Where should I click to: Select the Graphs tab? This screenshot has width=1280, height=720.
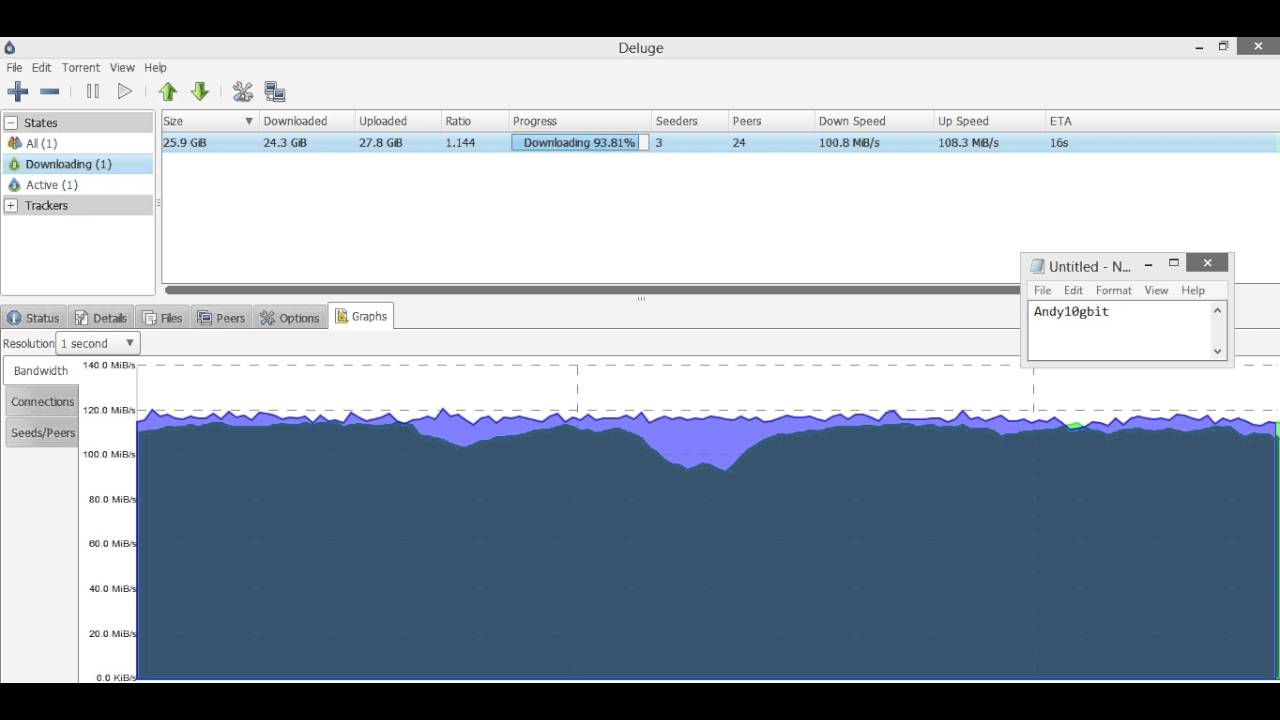coord(361,316)
